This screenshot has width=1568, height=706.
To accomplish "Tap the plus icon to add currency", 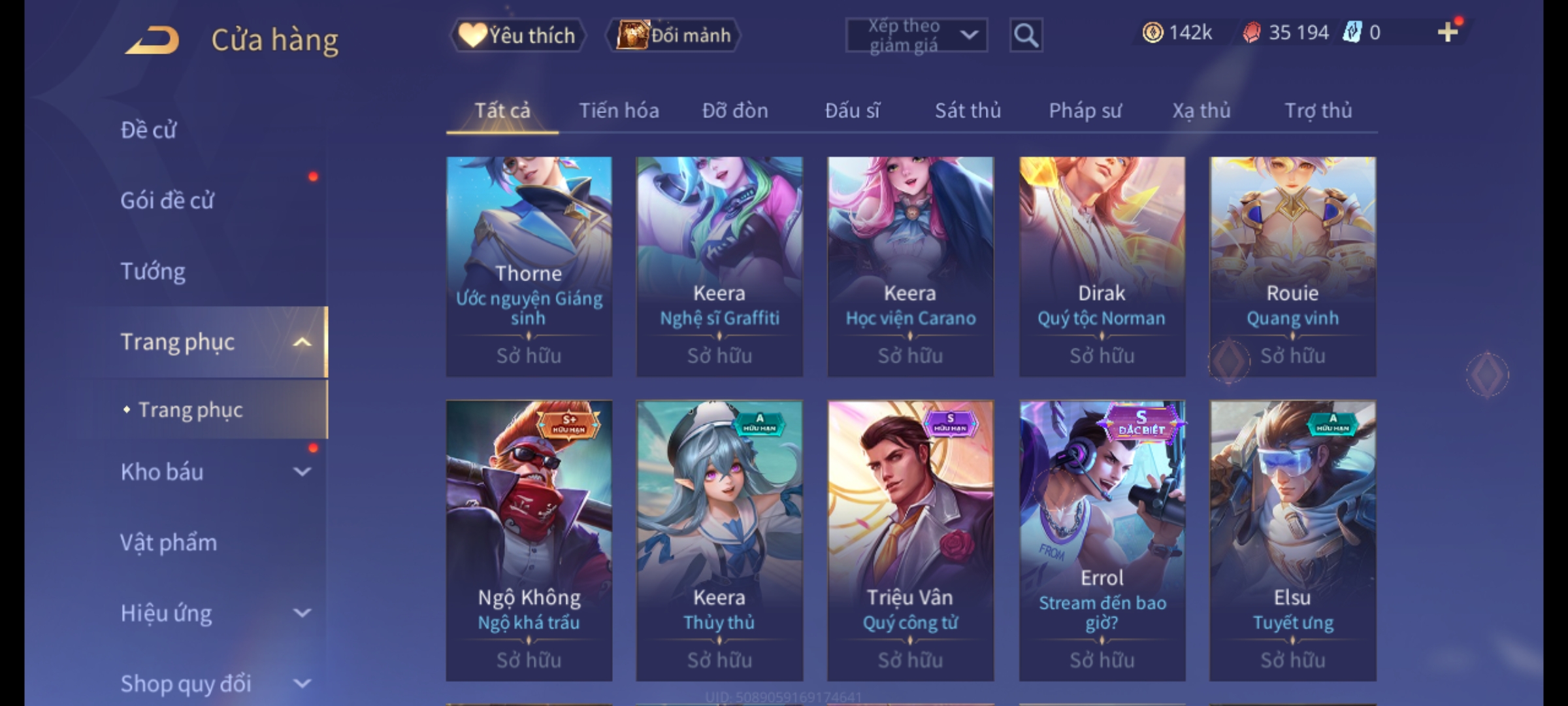I will 1448,32.
